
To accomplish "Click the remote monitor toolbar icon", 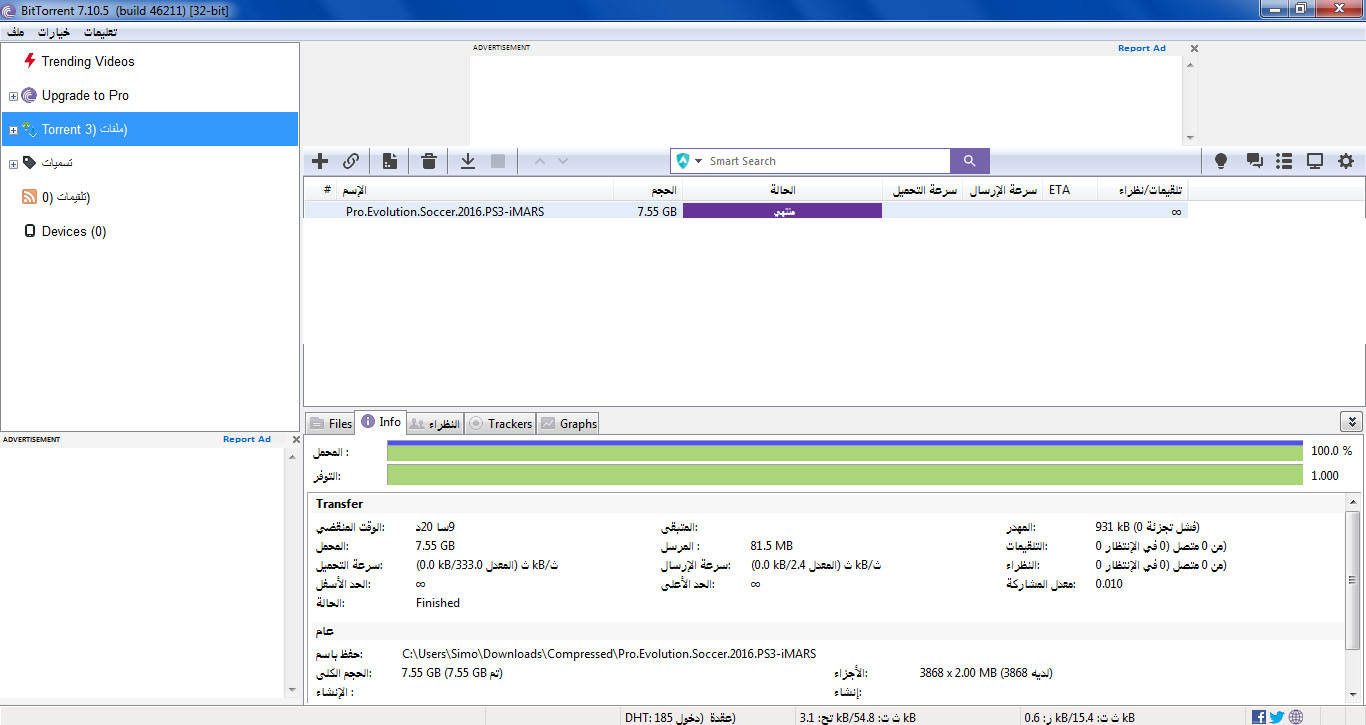I will (x=1315, y=161).
